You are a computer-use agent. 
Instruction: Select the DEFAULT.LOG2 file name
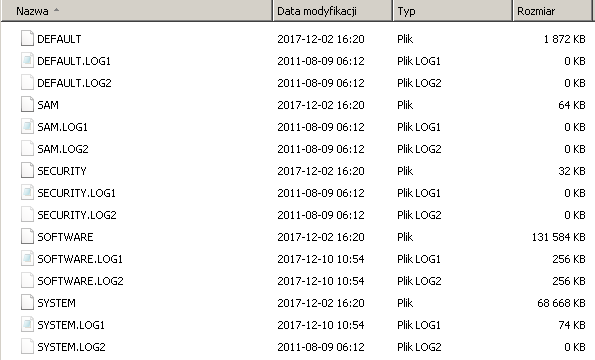[x=74, y=83]
